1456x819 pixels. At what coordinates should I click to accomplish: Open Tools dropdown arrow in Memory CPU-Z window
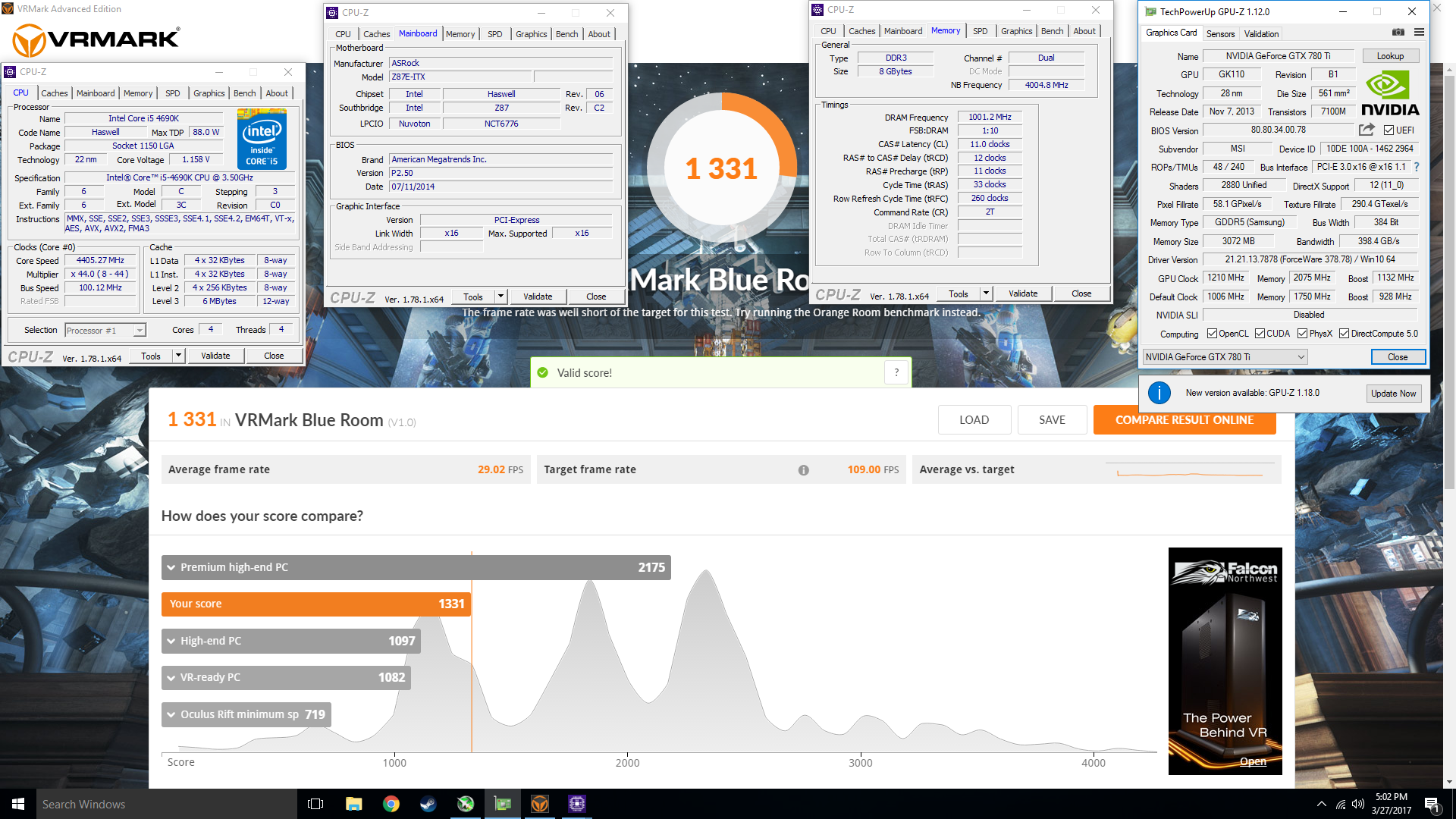point(986,293)
